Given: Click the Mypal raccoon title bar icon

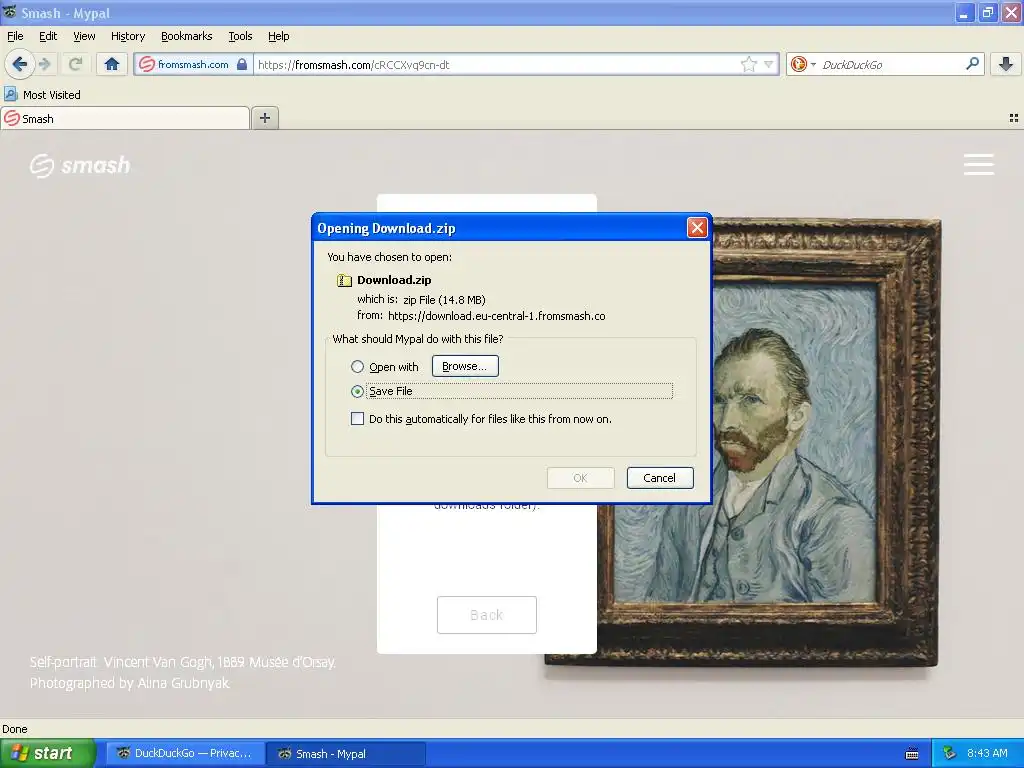Looking at the screenshot, I should click(x=9, y=12).
